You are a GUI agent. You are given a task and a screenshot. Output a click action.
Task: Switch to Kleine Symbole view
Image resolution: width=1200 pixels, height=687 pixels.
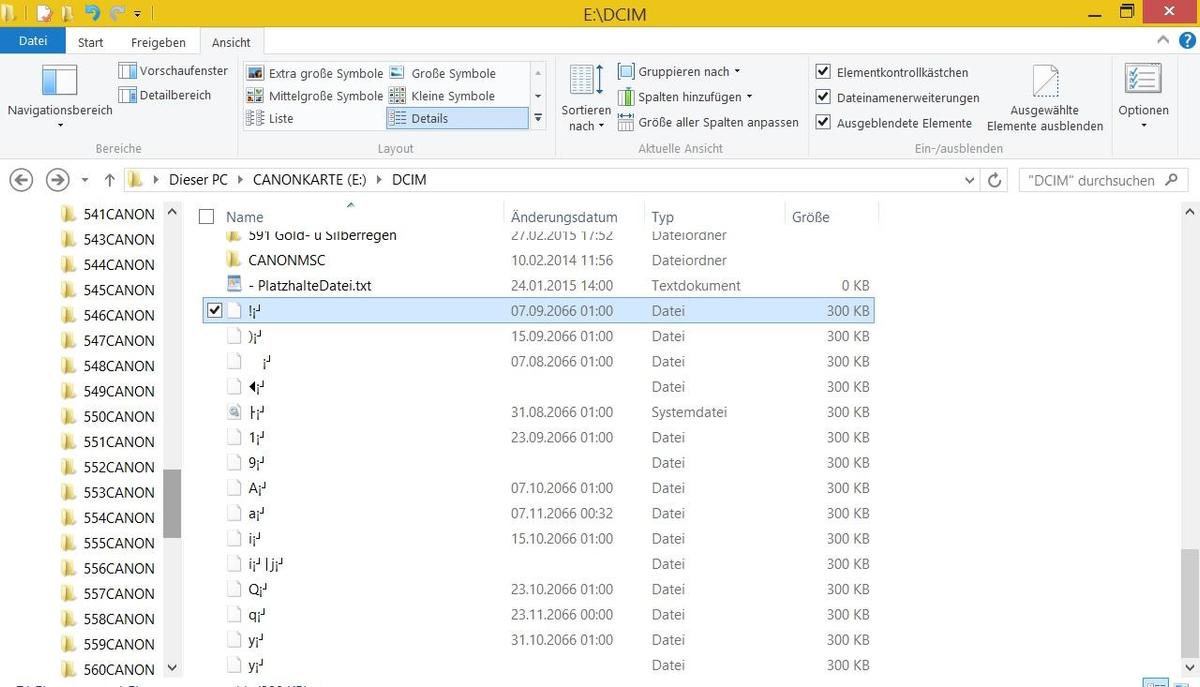point(442,96)
